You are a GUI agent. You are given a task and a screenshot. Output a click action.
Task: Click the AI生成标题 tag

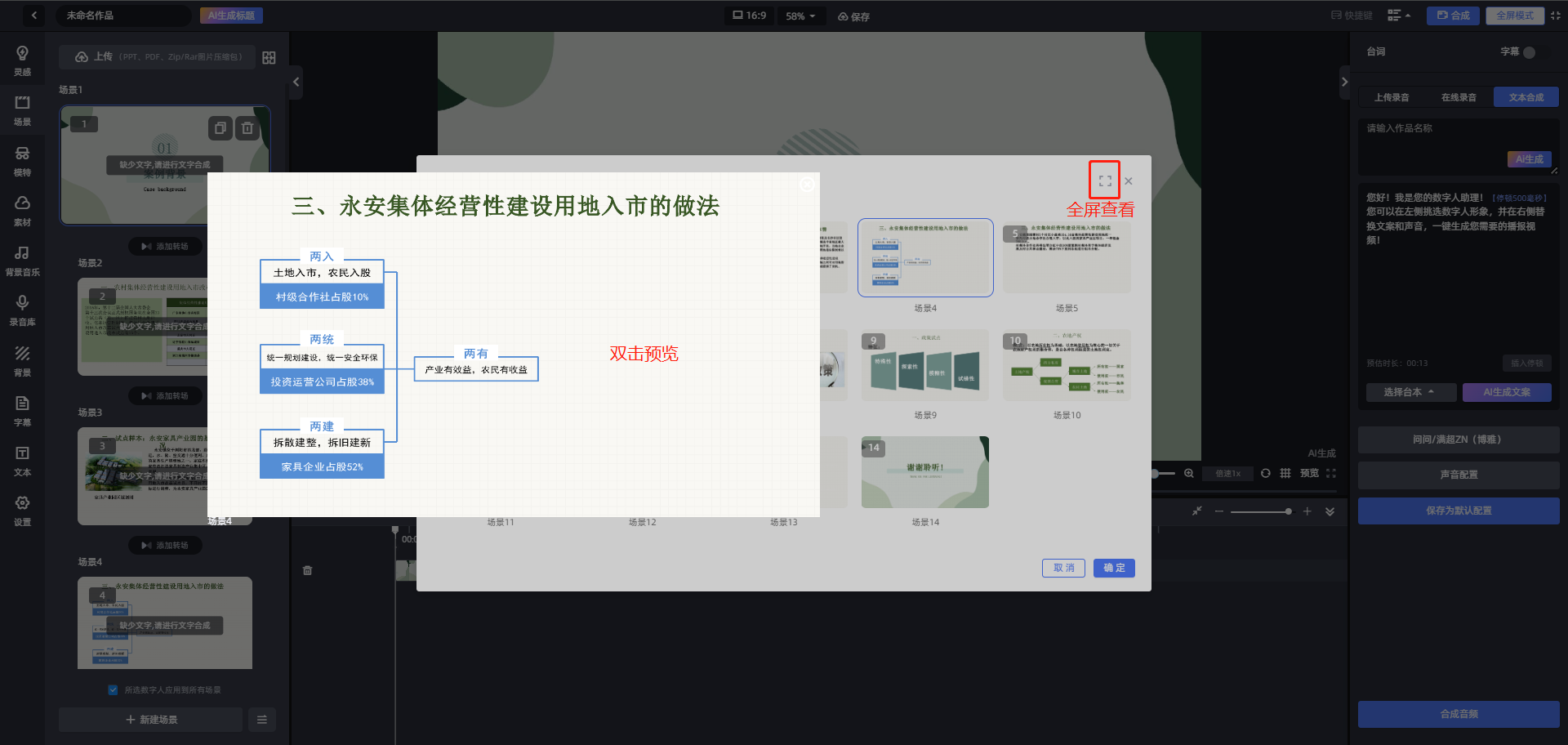point(231,16)
